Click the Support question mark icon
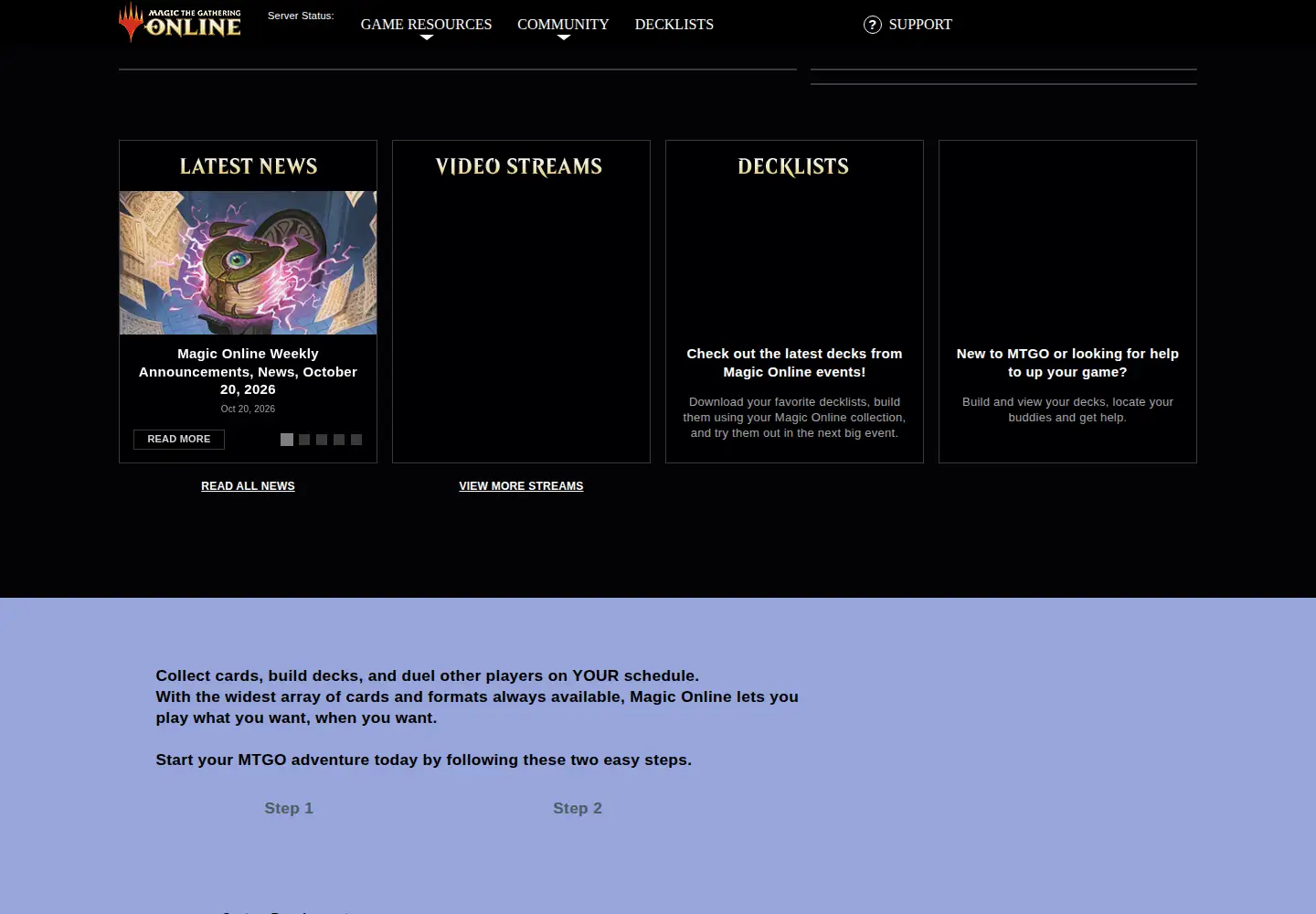Screen dimensions: 1316x914 coord(873,25)
